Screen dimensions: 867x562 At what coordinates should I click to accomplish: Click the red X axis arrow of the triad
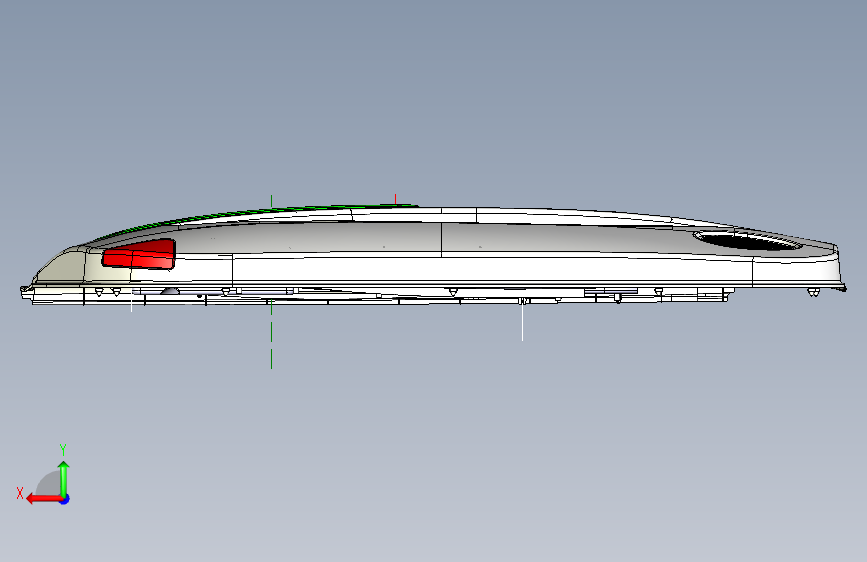[44, 499]
